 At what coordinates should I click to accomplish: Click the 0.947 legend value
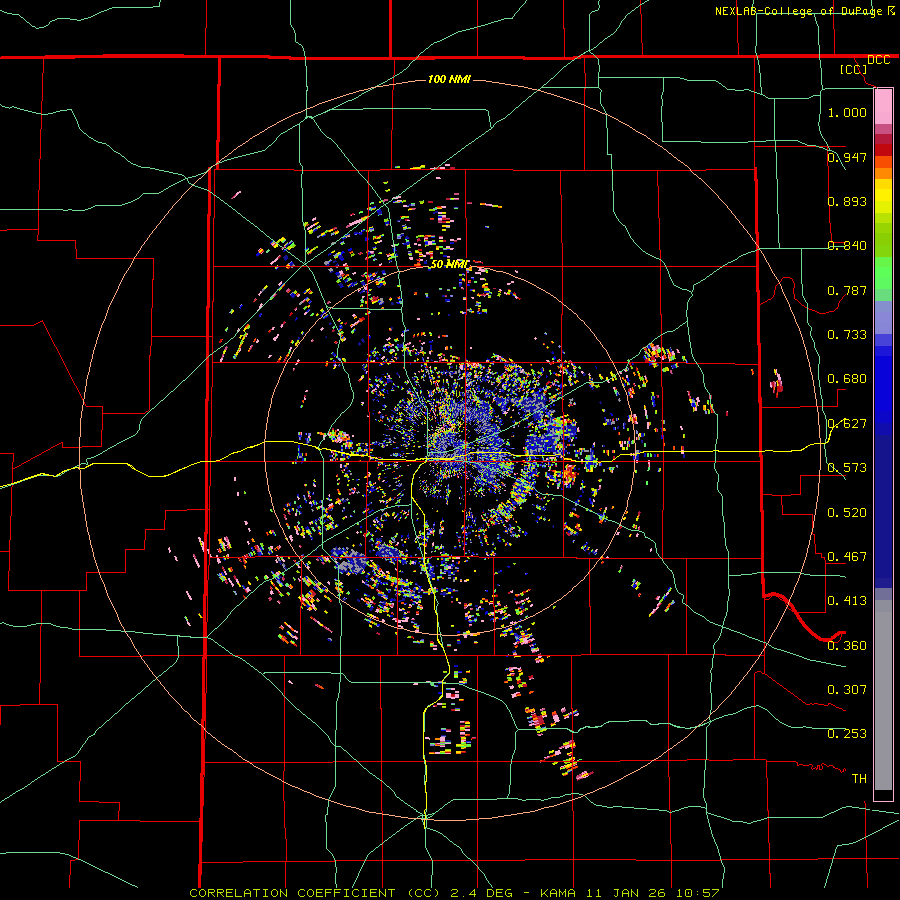pos(847,157)
